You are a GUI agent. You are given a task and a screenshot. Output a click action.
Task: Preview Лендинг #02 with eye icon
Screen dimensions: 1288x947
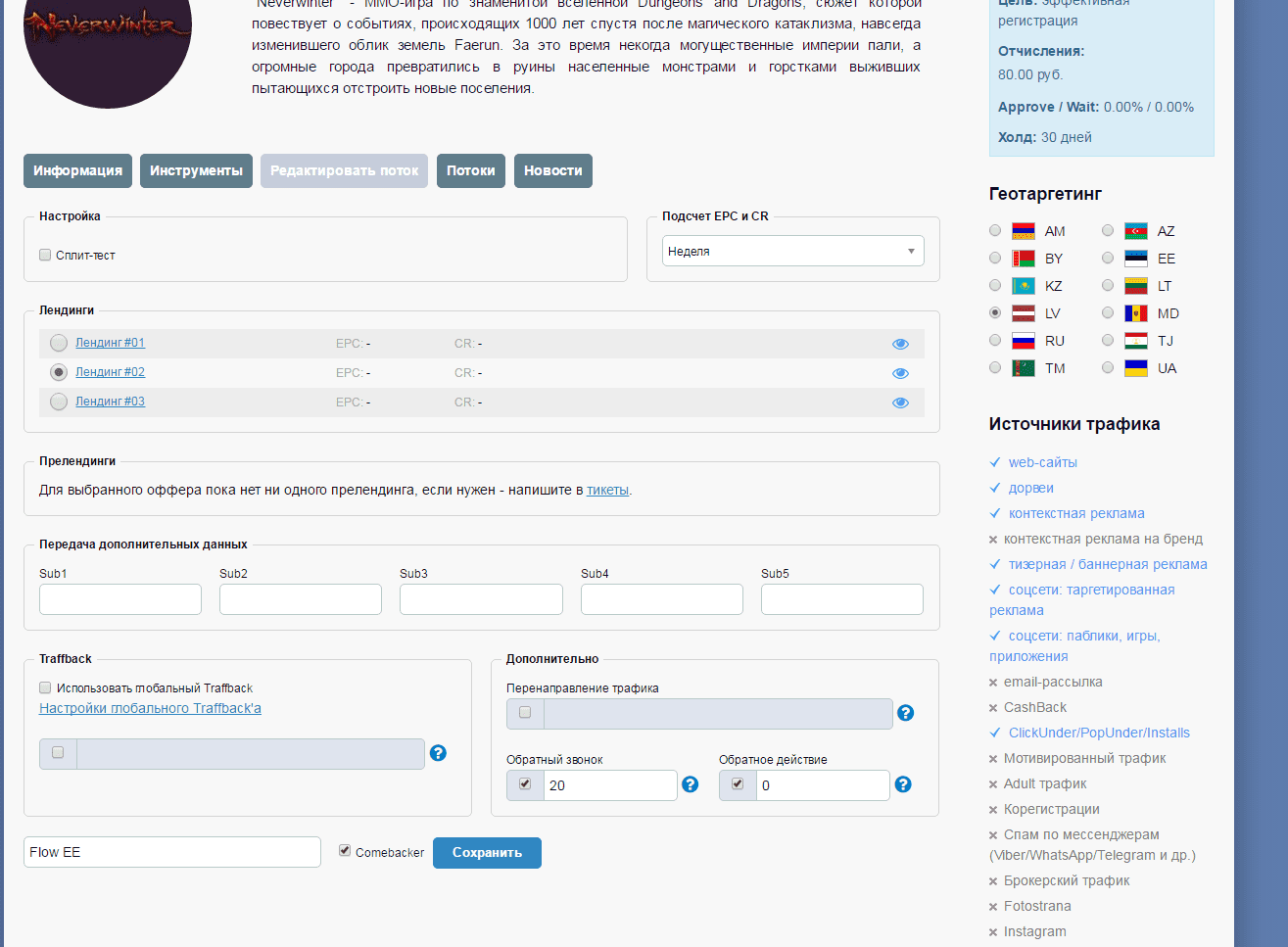900,373
